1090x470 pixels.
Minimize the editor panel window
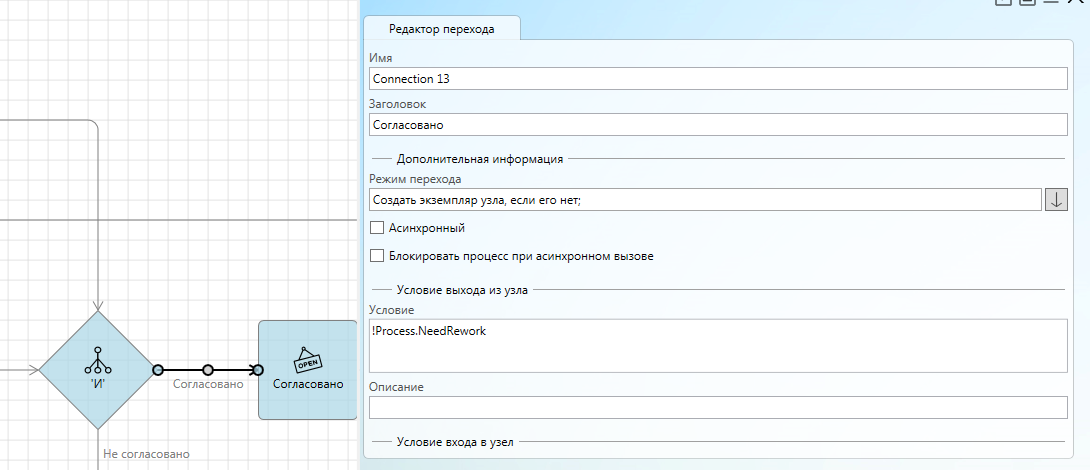point(1050,3)
